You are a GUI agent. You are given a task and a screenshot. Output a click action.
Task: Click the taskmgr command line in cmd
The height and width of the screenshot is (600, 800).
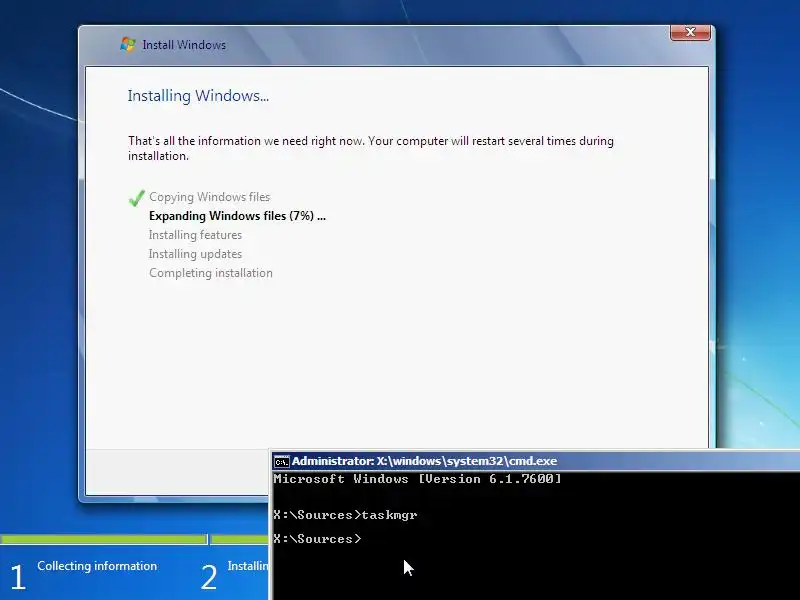(x=345, y=515)
